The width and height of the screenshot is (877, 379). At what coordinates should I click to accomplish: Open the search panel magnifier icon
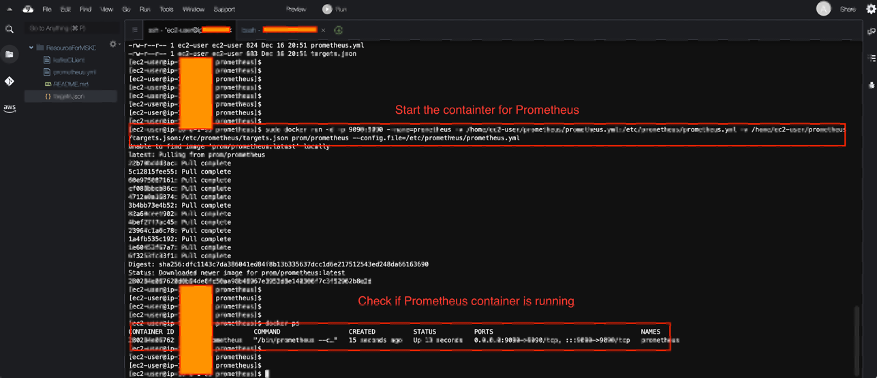click(x=9, y=29)
